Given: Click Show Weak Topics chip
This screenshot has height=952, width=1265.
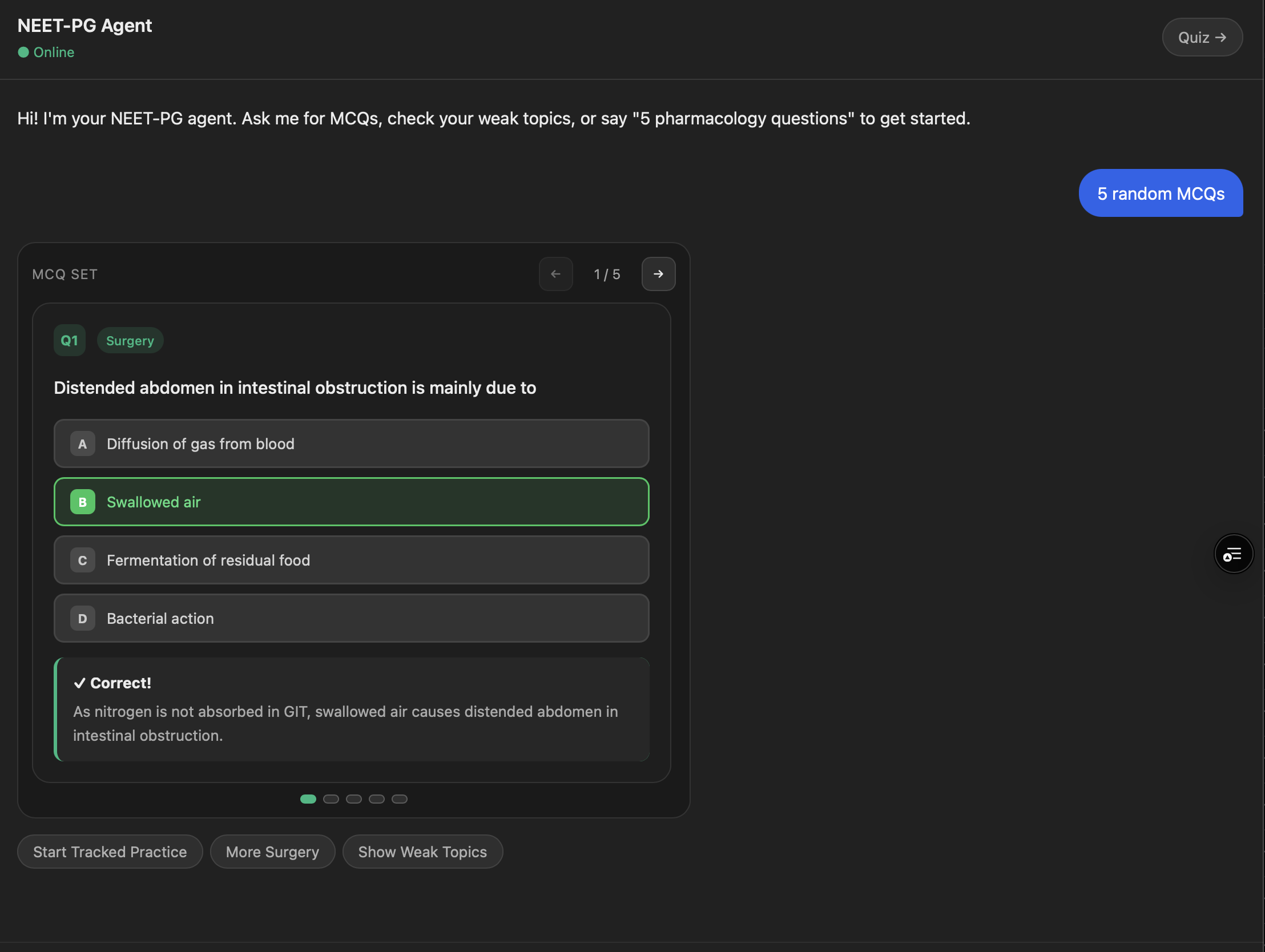Looking at the screenshot, I should tap(422, 852).
